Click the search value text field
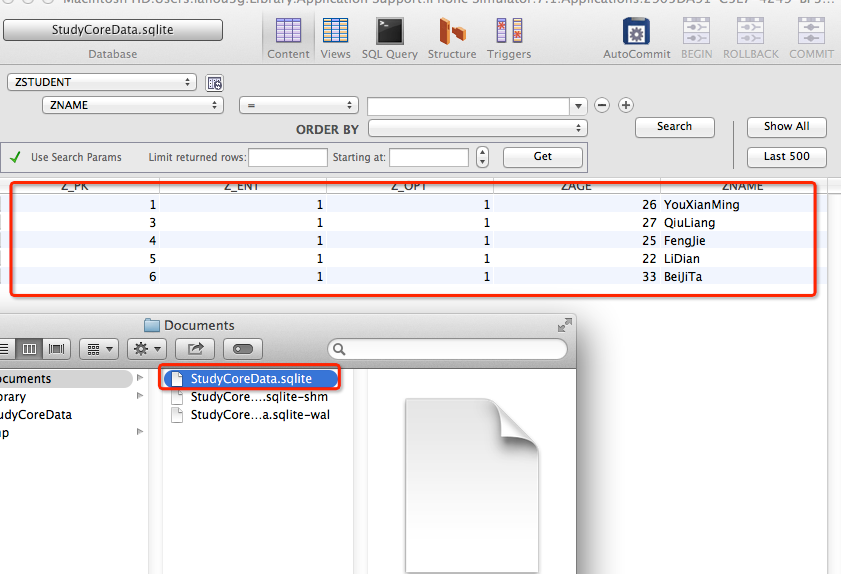The height and width of the screenshot is (574, 841). coord(468,106)
